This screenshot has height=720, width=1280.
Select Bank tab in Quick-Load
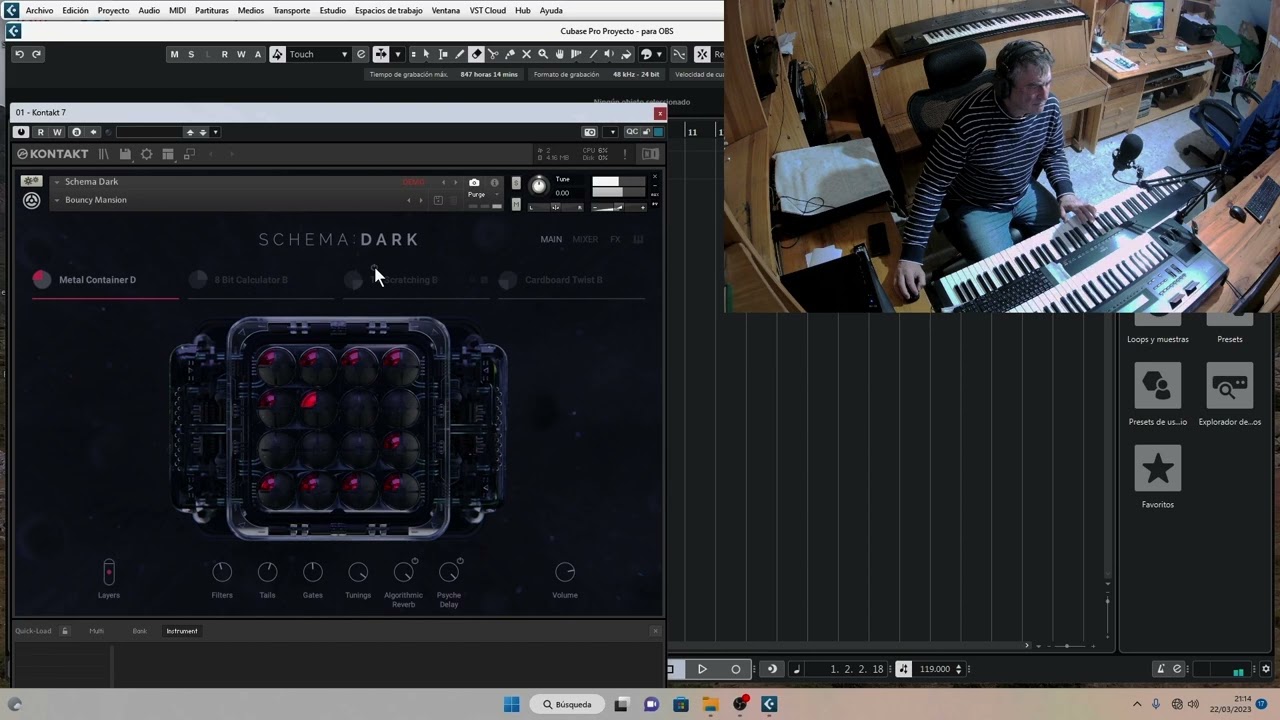coord(139,631)
